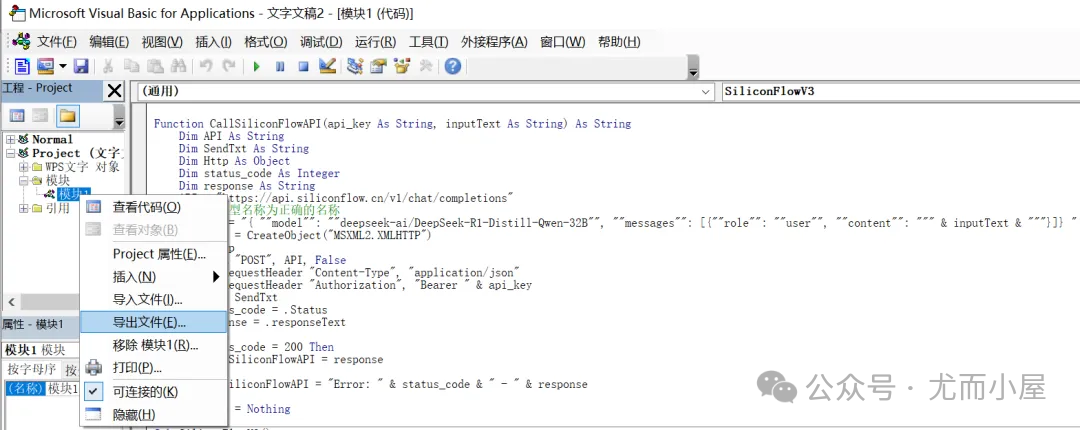The image size is (1080, 430).
Task: Click the Reset stop toolbar icon
Action: 303,67
